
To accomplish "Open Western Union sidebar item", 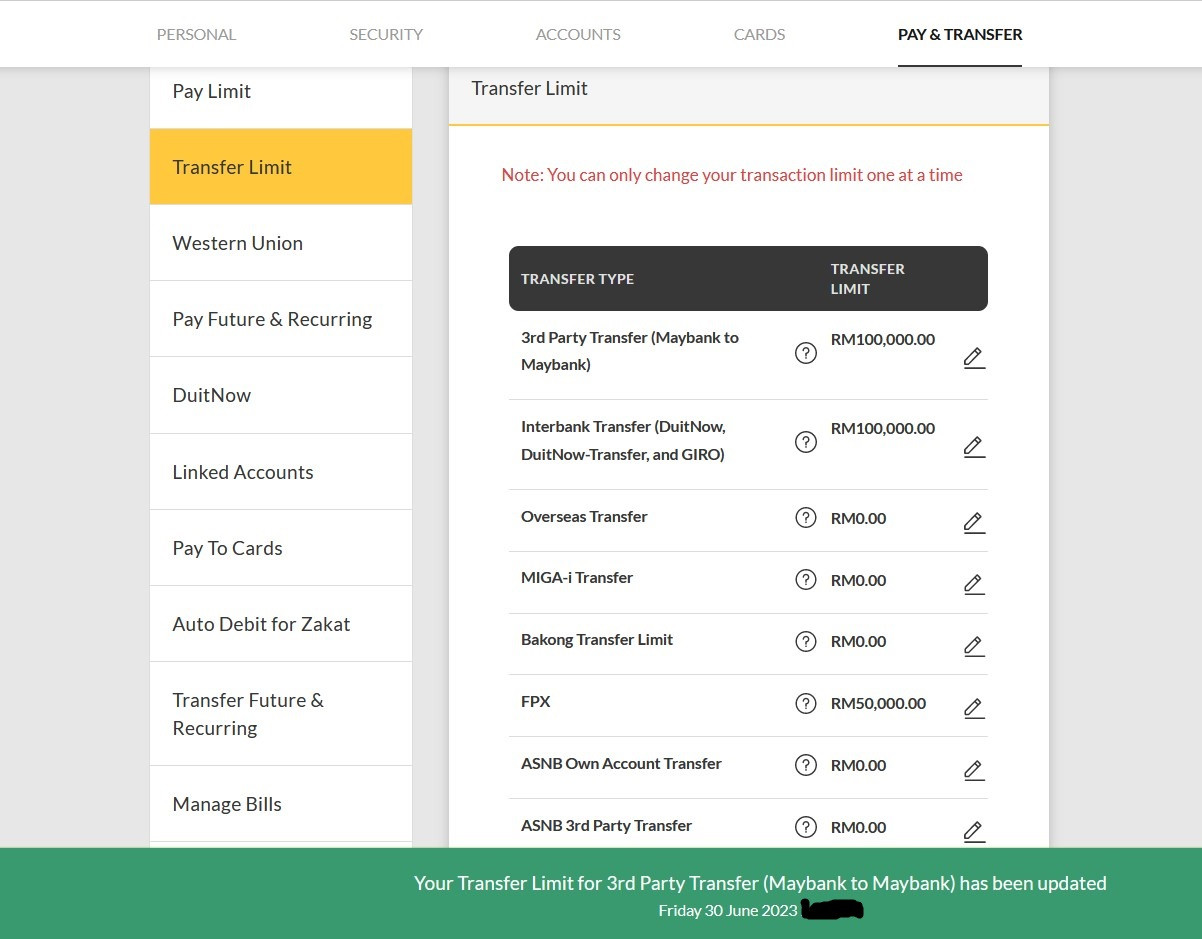I will coord(281,243).
